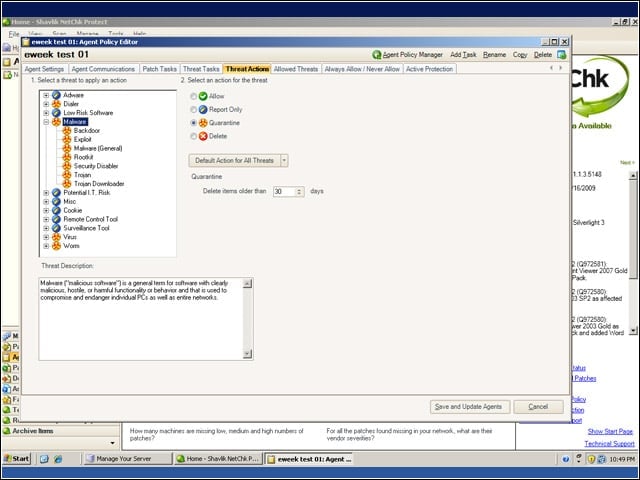Image resolution: width=640 pixels, height=480 pixels.
Task: Click the Adware category icon
Action: pyautogui.click(x=56, y=95)
